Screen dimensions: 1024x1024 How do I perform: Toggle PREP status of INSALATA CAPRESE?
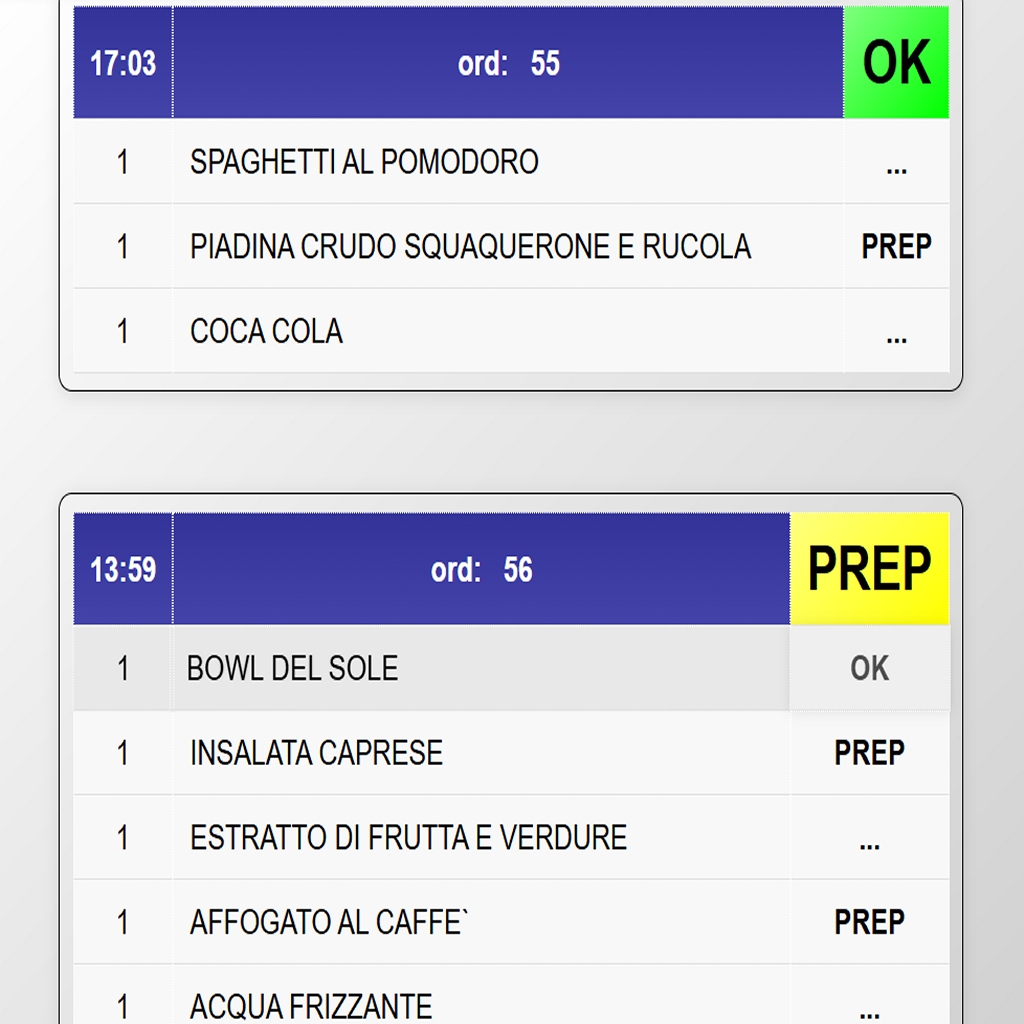[x=869, y=753]
